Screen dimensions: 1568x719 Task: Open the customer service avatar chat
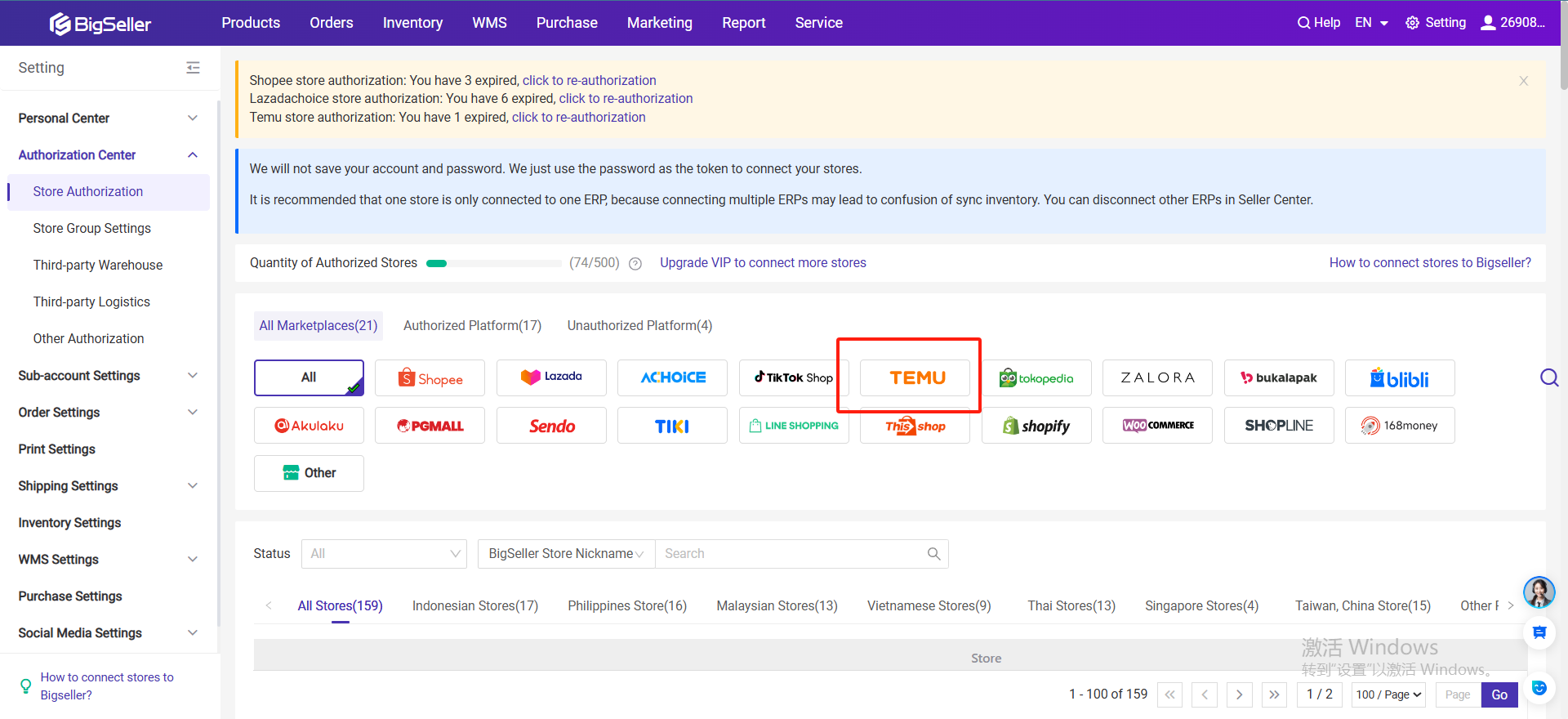tap(1539, 592)
